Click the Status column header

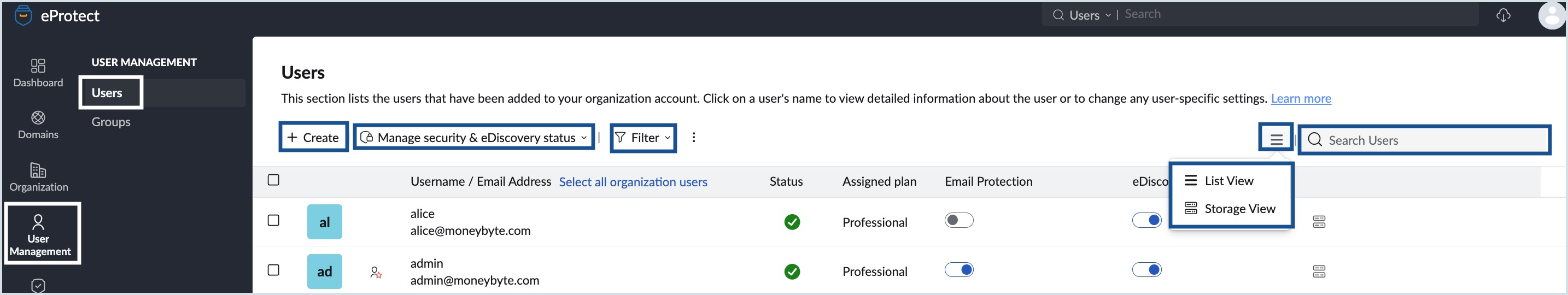click(786, 181)
